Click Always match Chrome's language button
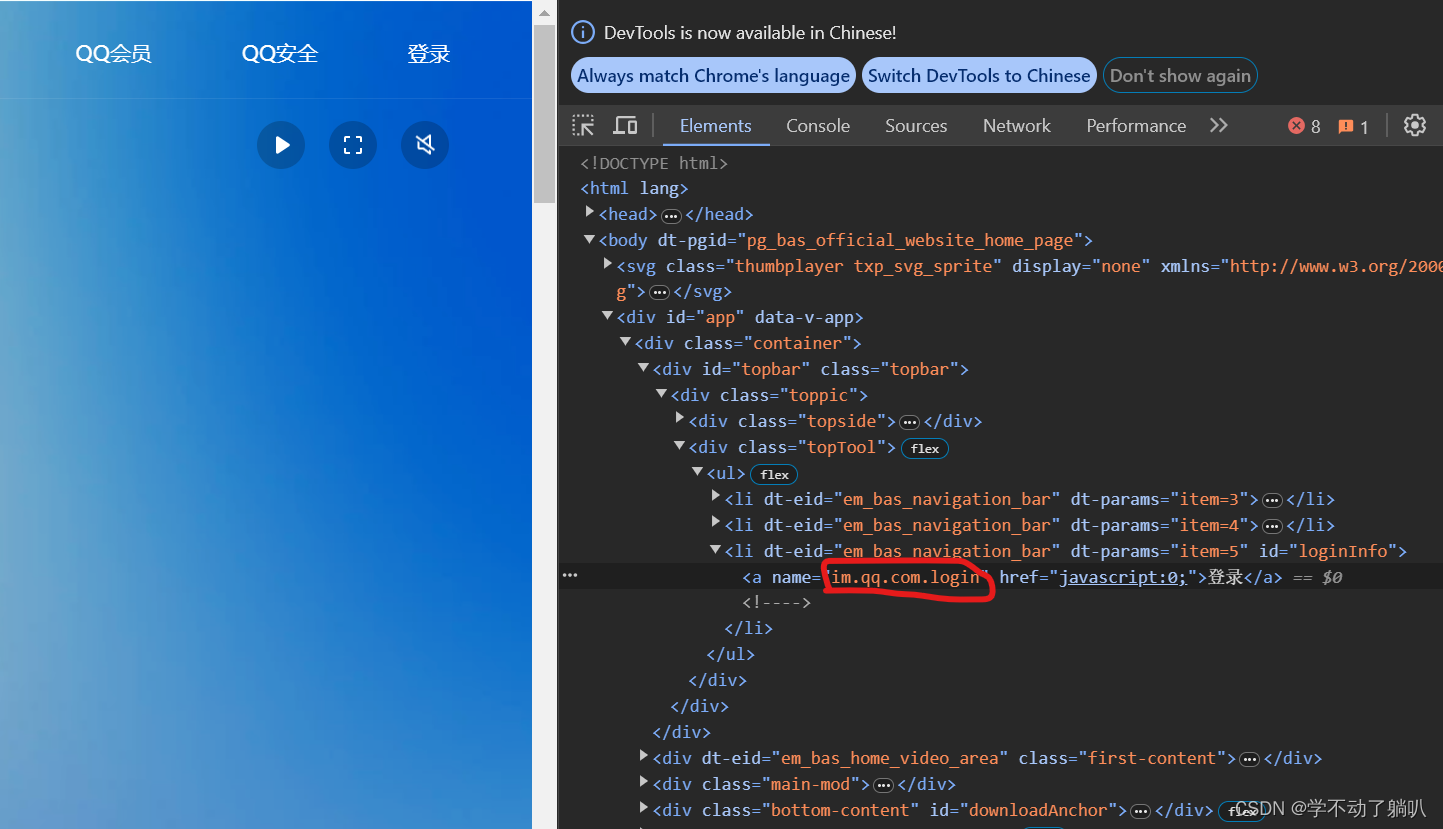The height and width of the screenshot is (829, 1443). pyautogui.click(x=713, y=76)
